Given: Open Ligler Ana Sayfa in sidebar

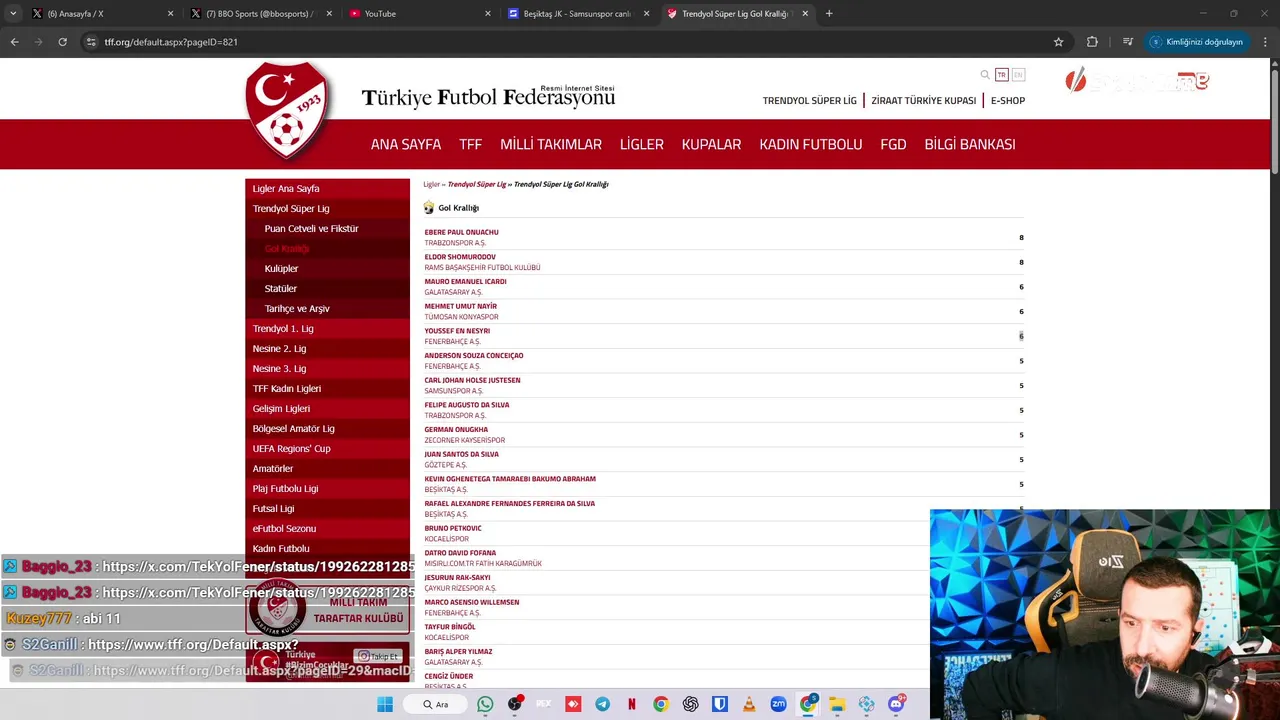Looking at the screenshot, I should (x=327, y=189).
